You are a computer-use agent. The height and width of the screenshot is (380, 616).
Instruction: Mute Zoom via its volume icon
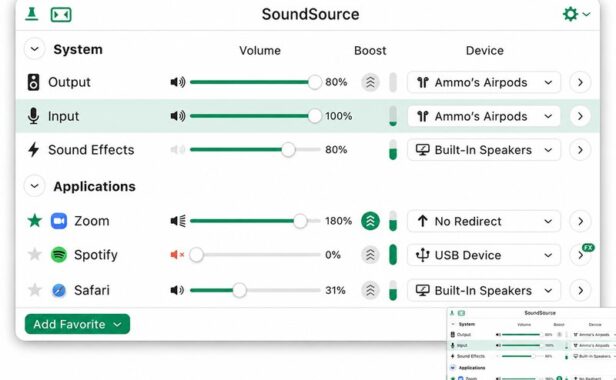(x=178, y=221)
